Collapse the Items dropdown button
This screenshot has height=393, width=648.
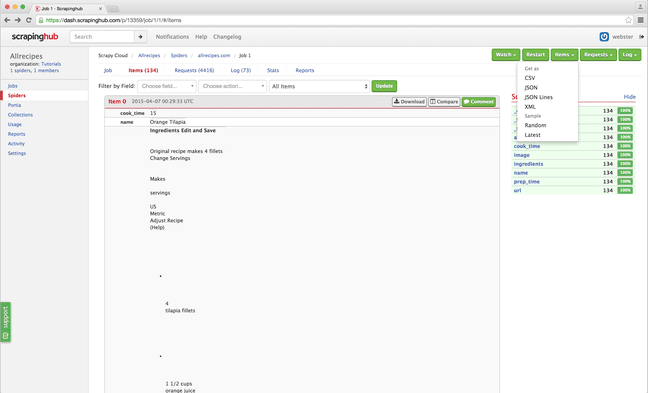[x=564, y=55]
